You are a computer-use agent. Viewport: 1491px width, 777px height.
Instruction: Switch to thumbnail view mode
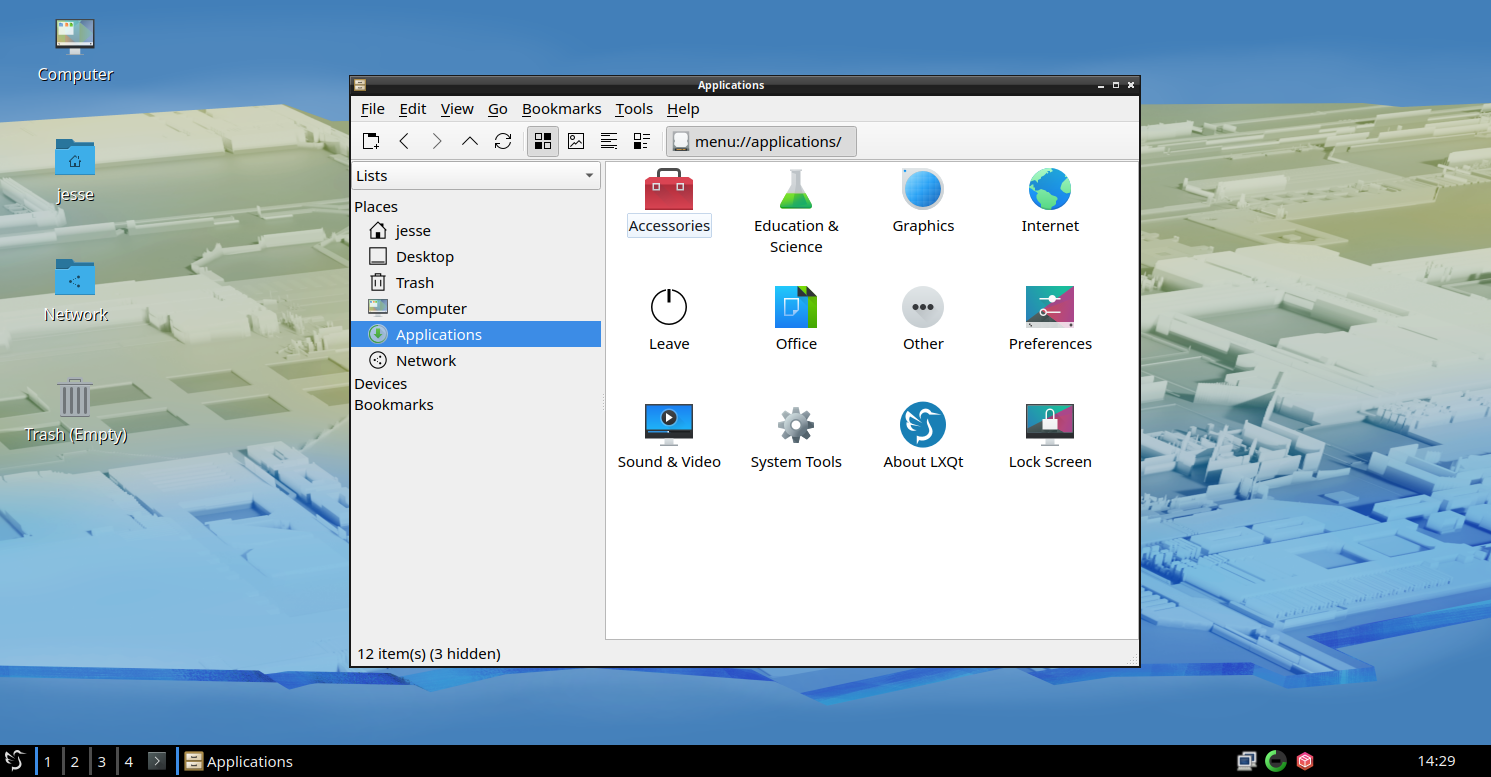576,141
